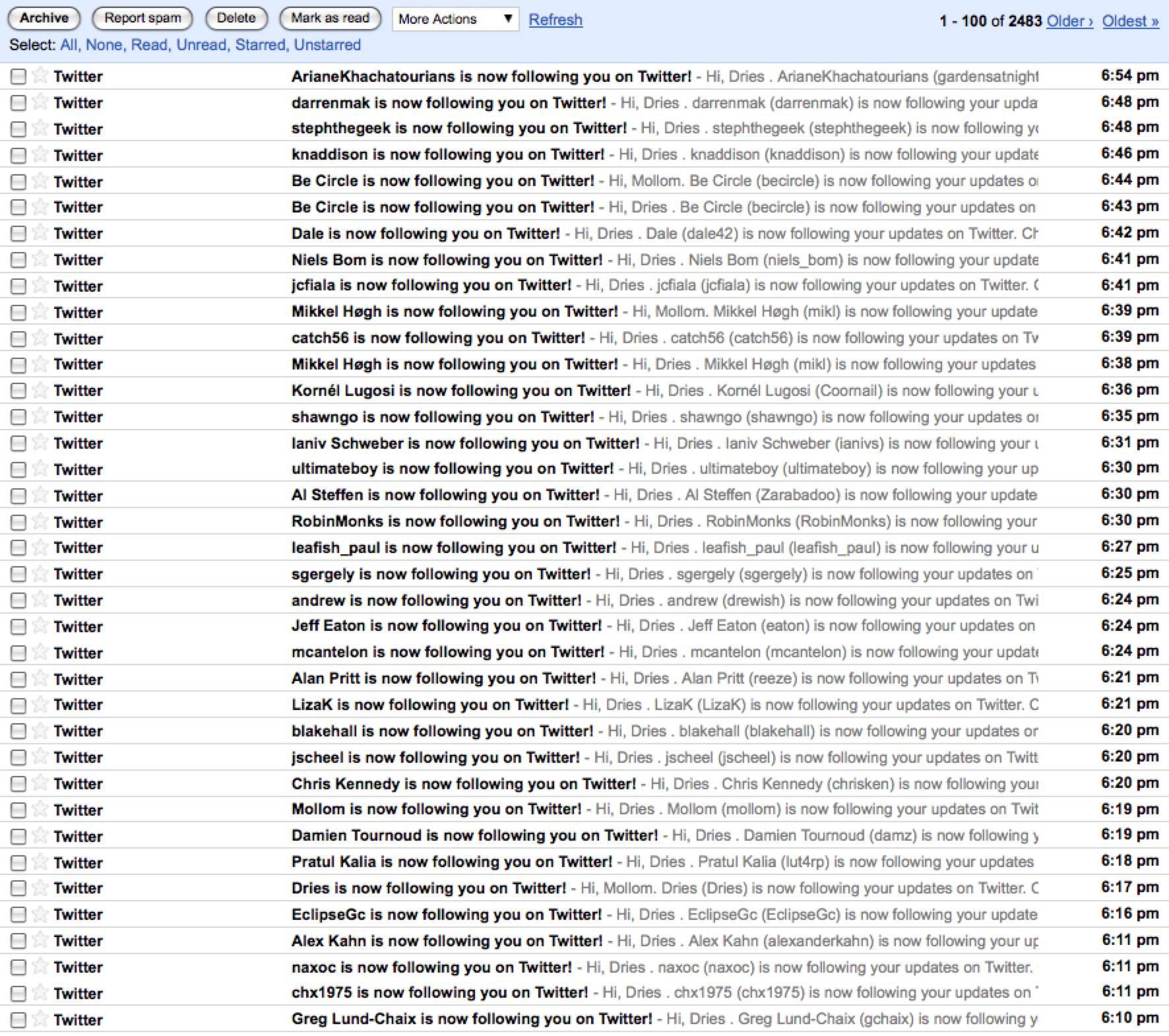The image size is (1169, 1036).
Task: Select Unread messages
Action: point(201,45)
